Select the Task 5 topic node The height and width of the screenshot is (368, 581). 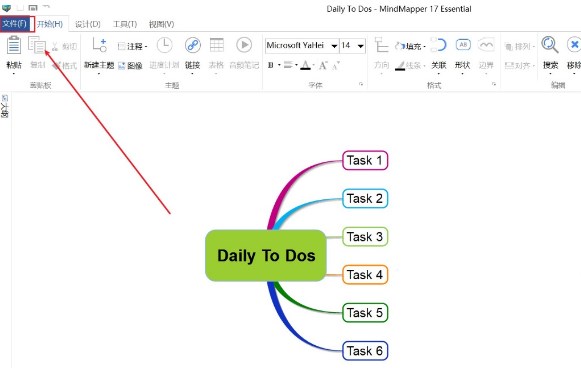click(365, 312)
